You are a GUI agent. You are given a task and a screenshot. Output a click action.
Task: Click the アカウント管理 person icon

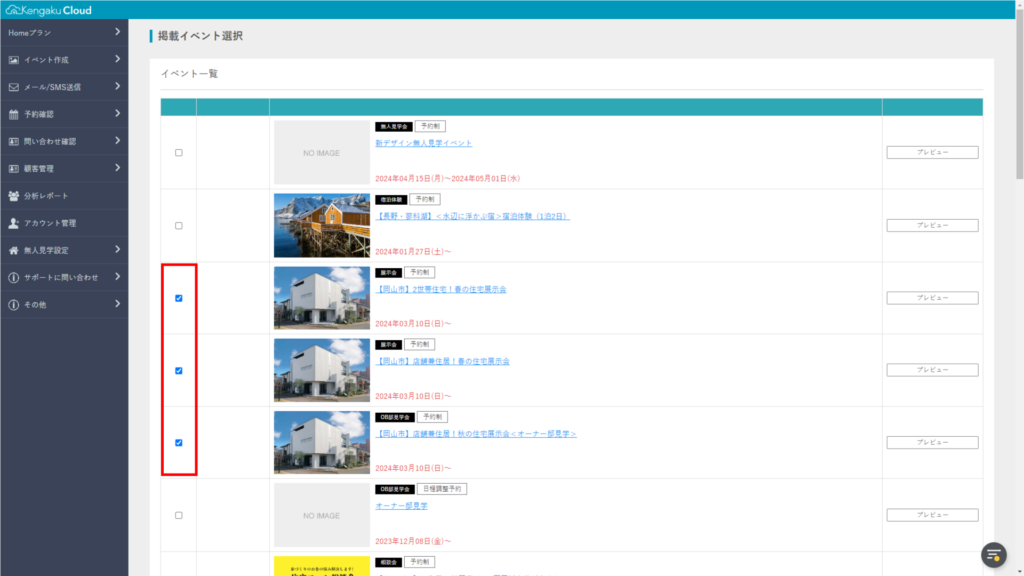click(x=14, y=223)
